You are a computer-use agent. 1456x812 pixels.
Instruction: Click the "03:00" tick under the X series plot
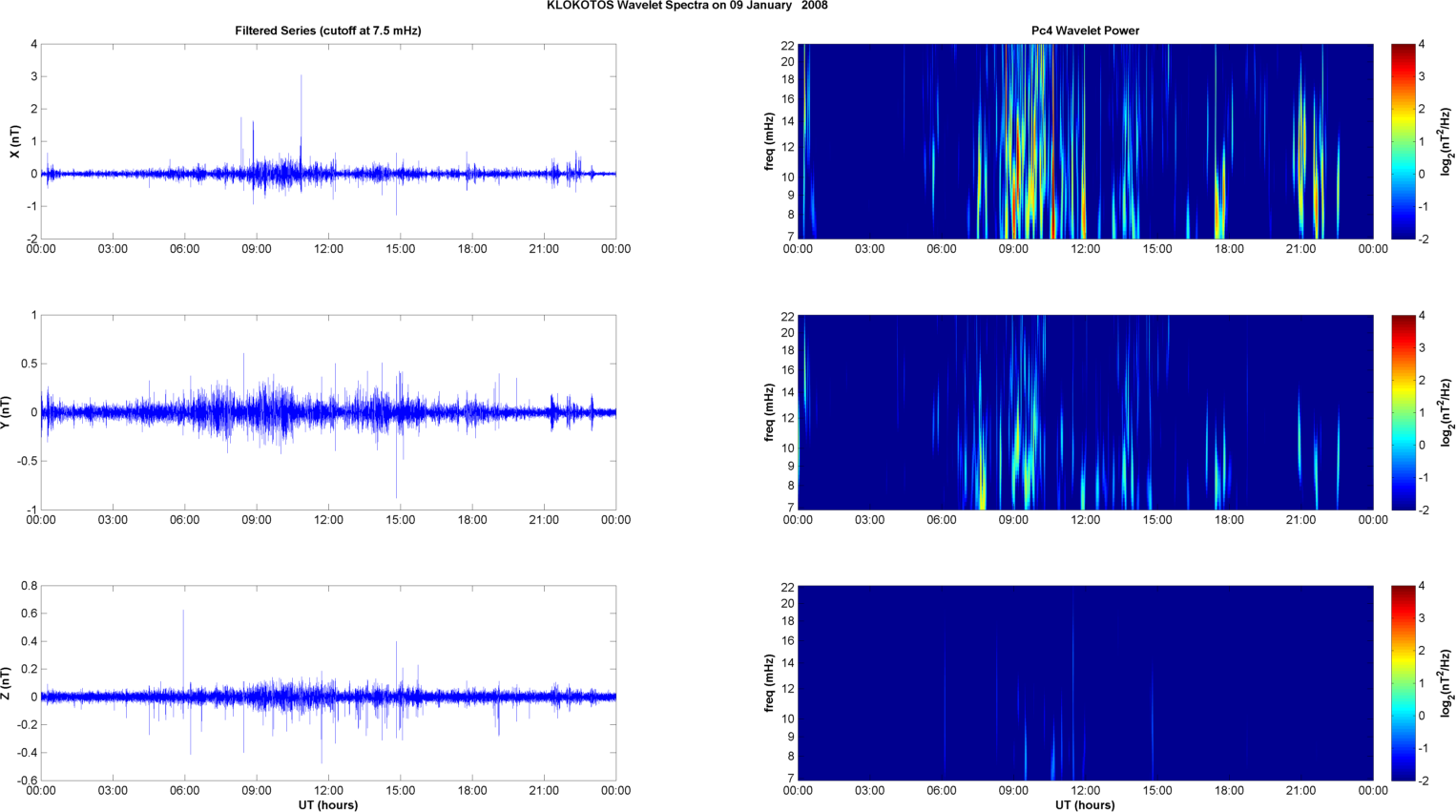click(x=113, y=249)
